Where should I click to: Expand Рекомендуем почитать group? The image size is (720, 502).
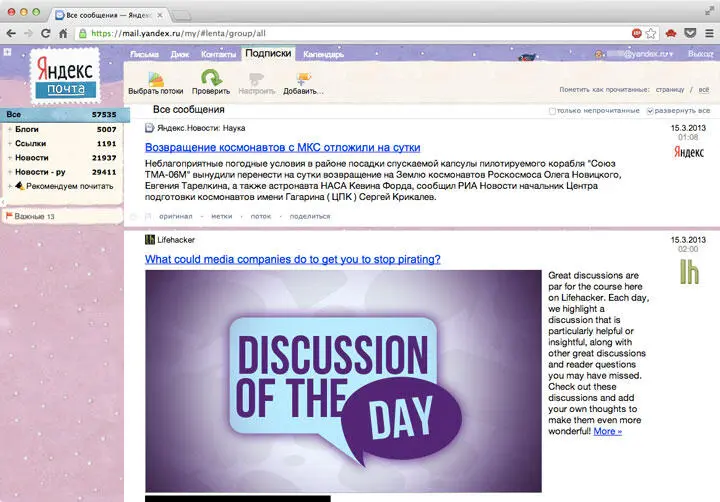point(10,186)
